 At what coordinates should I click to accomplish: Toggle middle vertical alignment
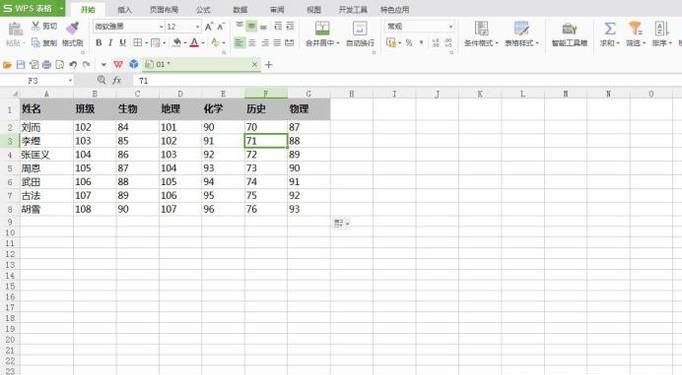251,26
